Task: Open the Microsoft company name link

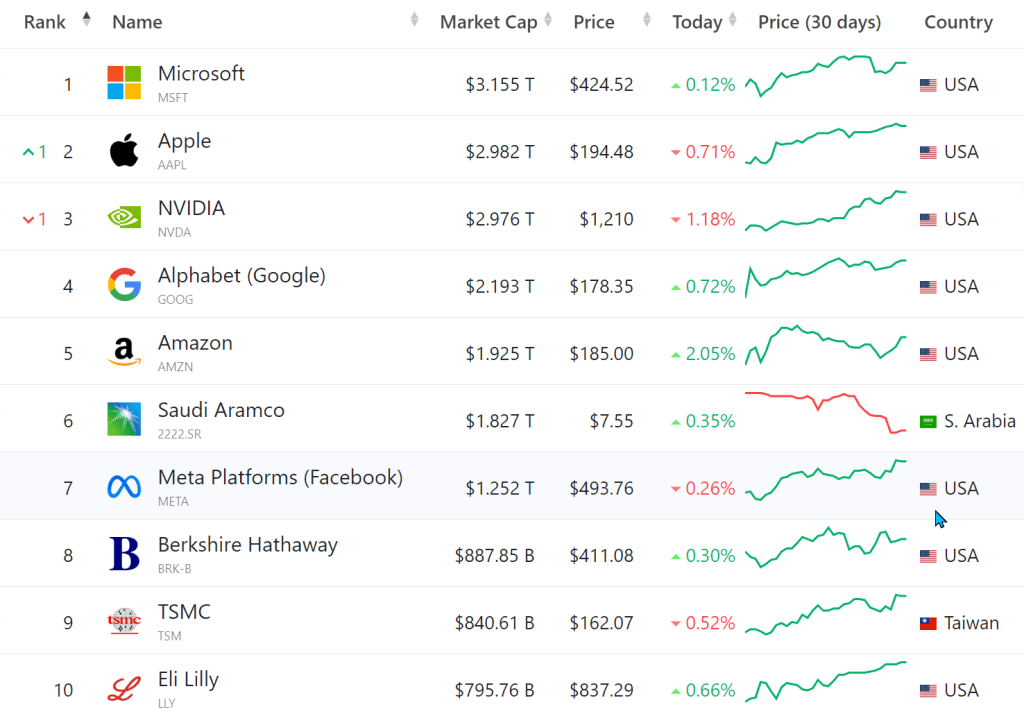Action: (x=201, y=74)
